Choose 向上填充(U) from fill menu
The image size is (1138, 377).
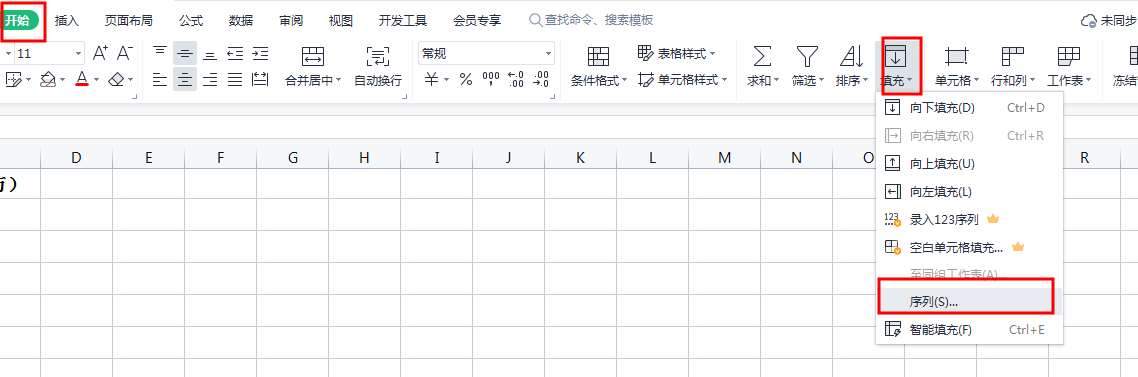click(x=970, y=164)
